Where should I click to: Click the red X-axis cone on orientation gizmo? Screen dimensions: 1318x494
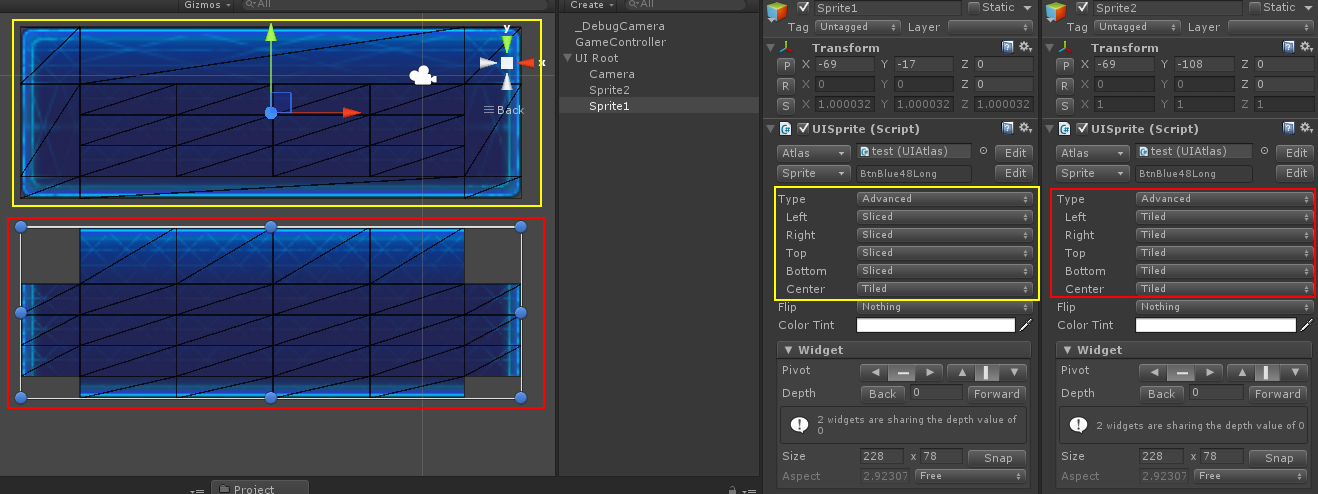click(x=526, y=63)
